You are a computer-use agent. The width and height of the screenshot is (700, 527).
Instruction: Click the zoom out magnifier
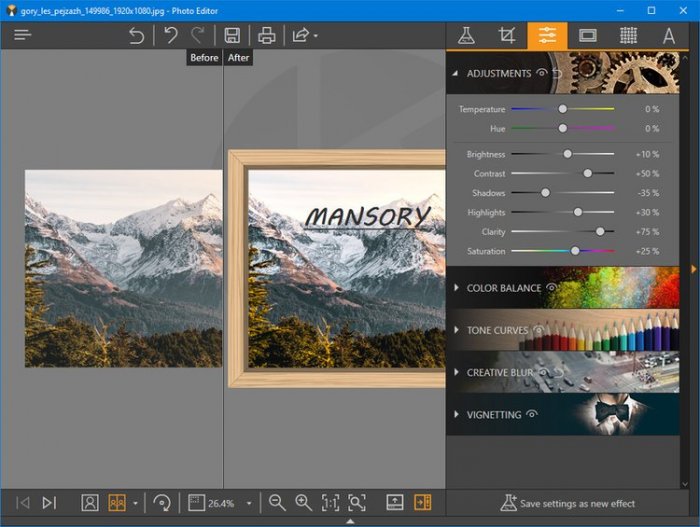277,502
